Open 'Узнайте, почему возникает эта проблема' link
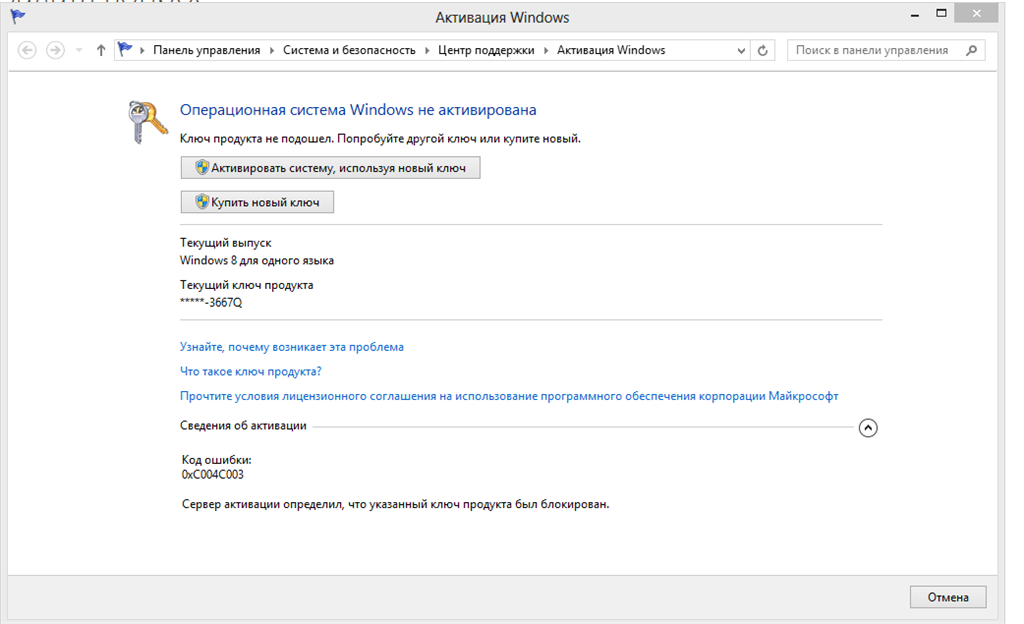This screenshot has height=624, width=1024. pyautogui.click(x=291, y=347)
